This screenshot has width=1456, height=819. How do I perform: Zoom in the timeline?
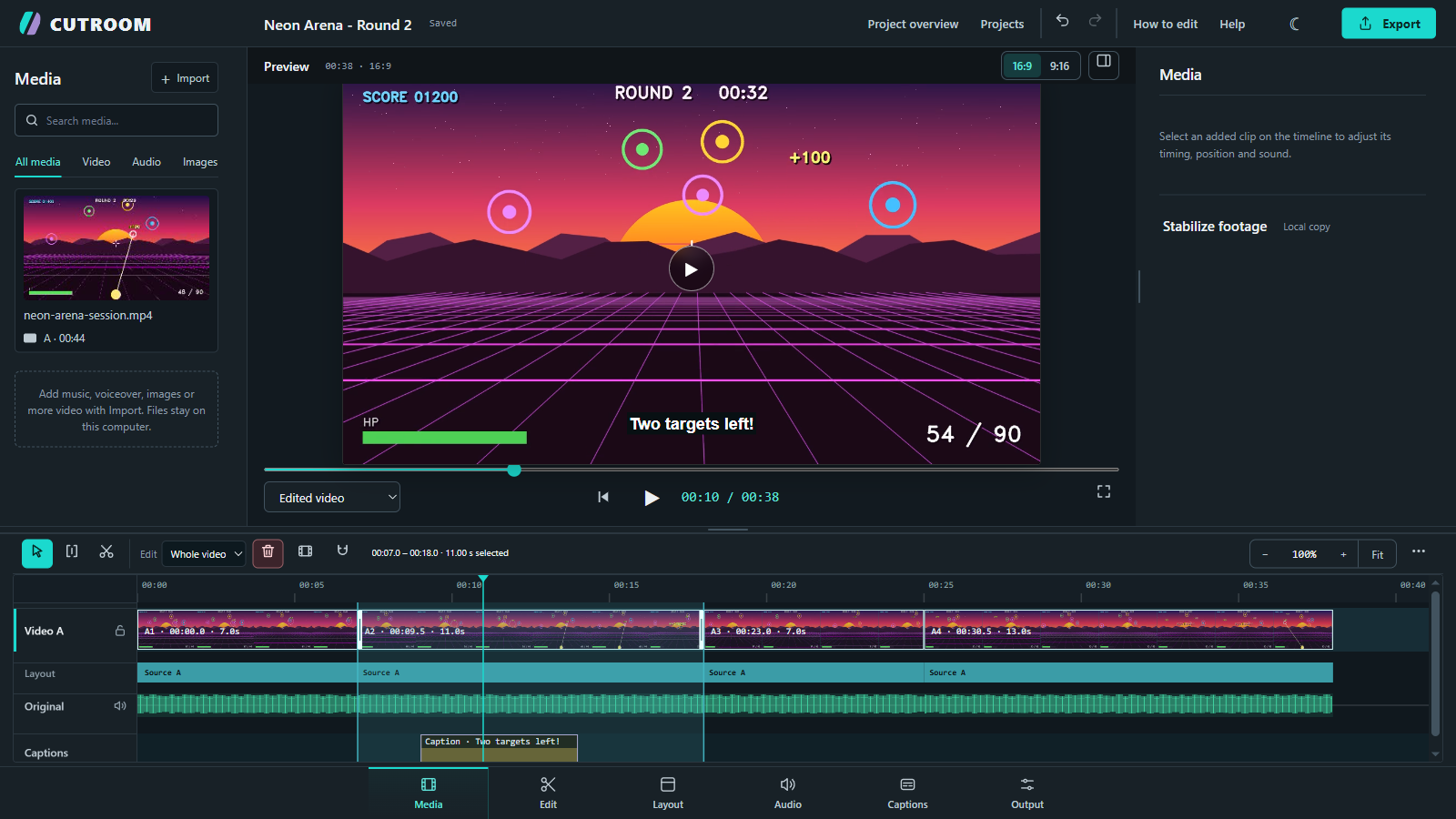(x=1343, y=554)
